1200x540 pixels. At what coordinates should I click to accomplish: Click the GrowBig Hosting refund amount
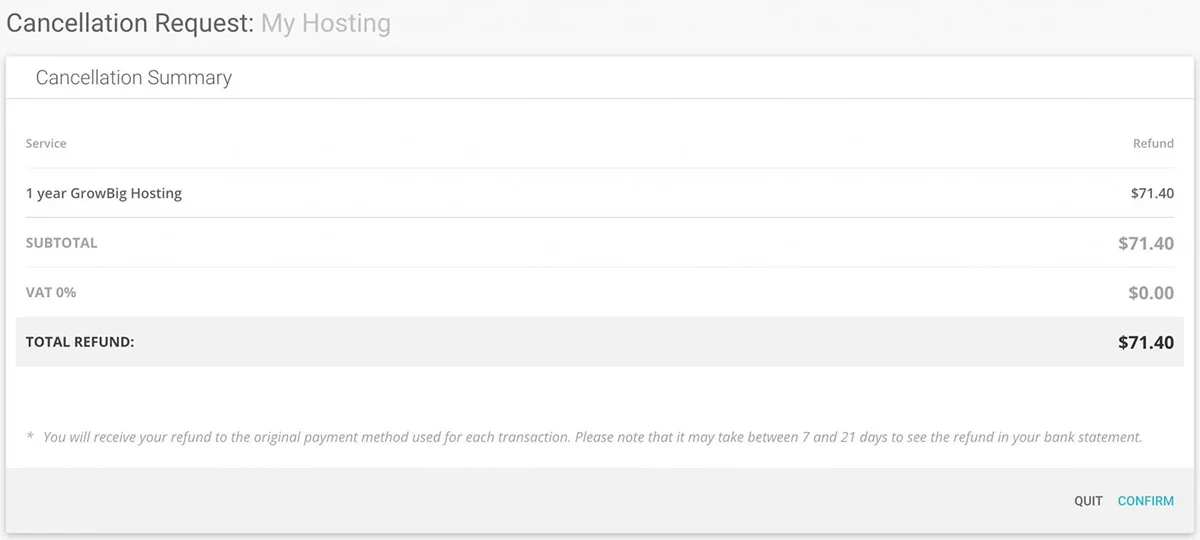[1152, 193]
